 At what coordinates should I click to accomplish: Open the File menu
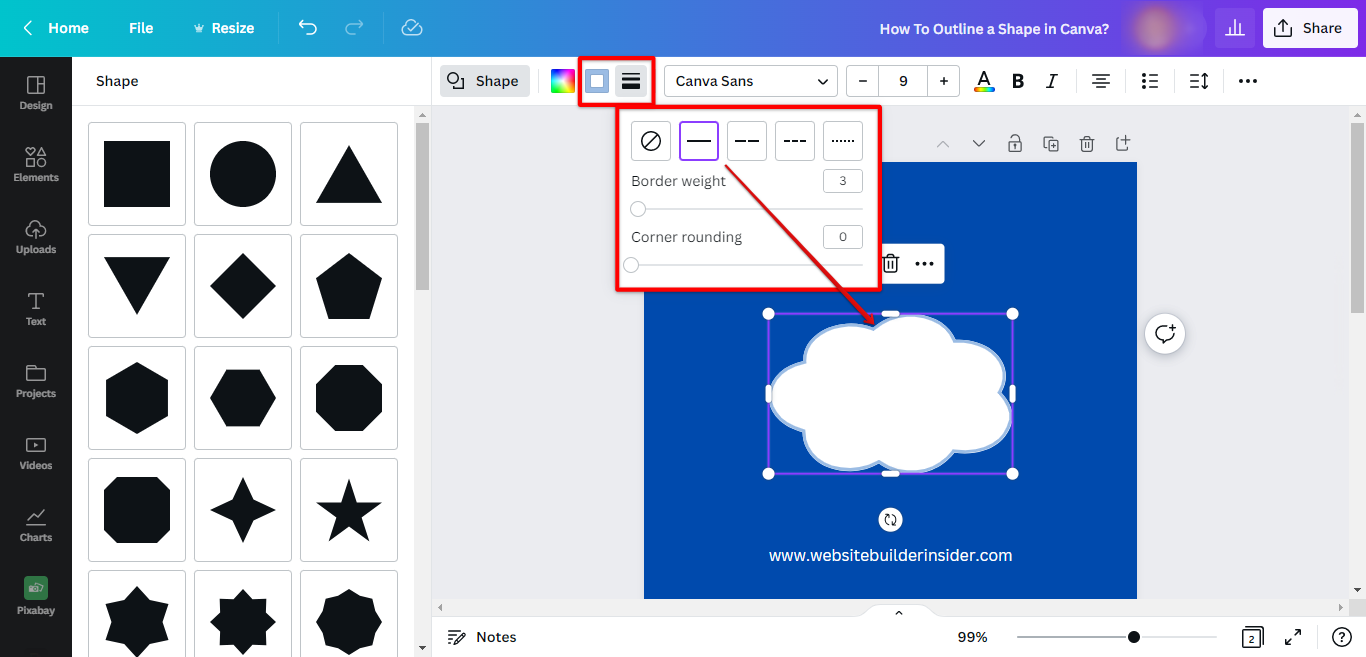tap(141, 28)
